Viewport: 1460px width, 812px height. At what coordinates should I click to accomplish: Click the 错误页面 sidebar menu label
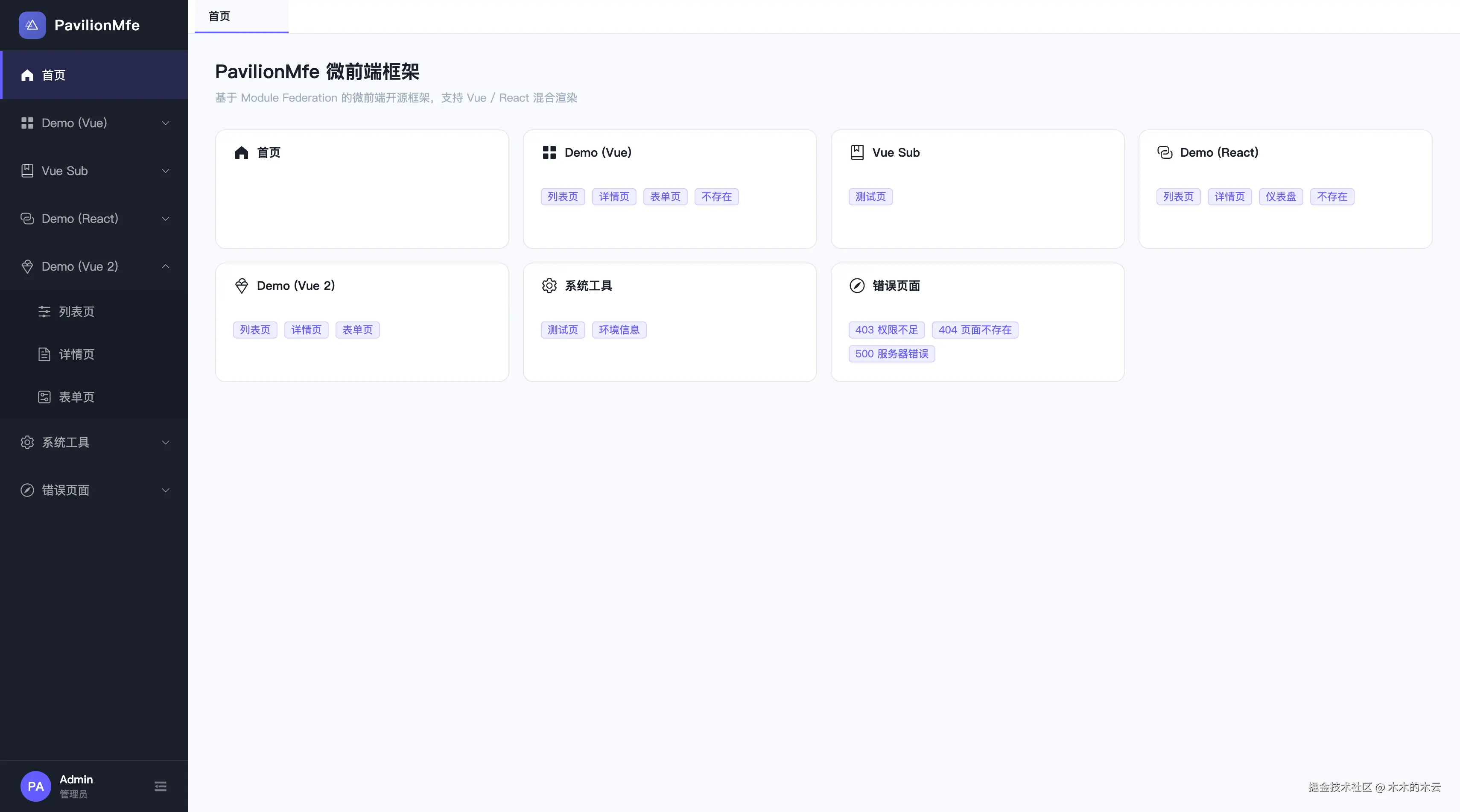click(66, 490)
